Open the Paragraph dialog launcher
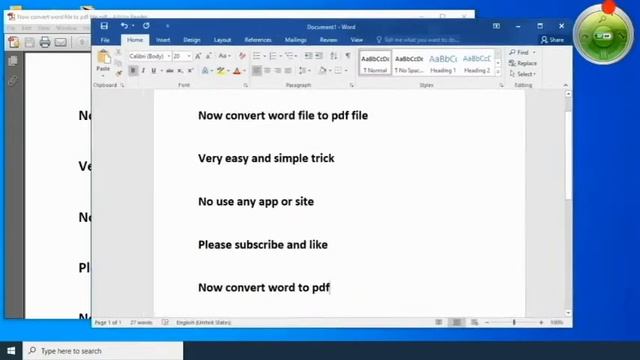640x360 pixels. [x=351, y=85]
